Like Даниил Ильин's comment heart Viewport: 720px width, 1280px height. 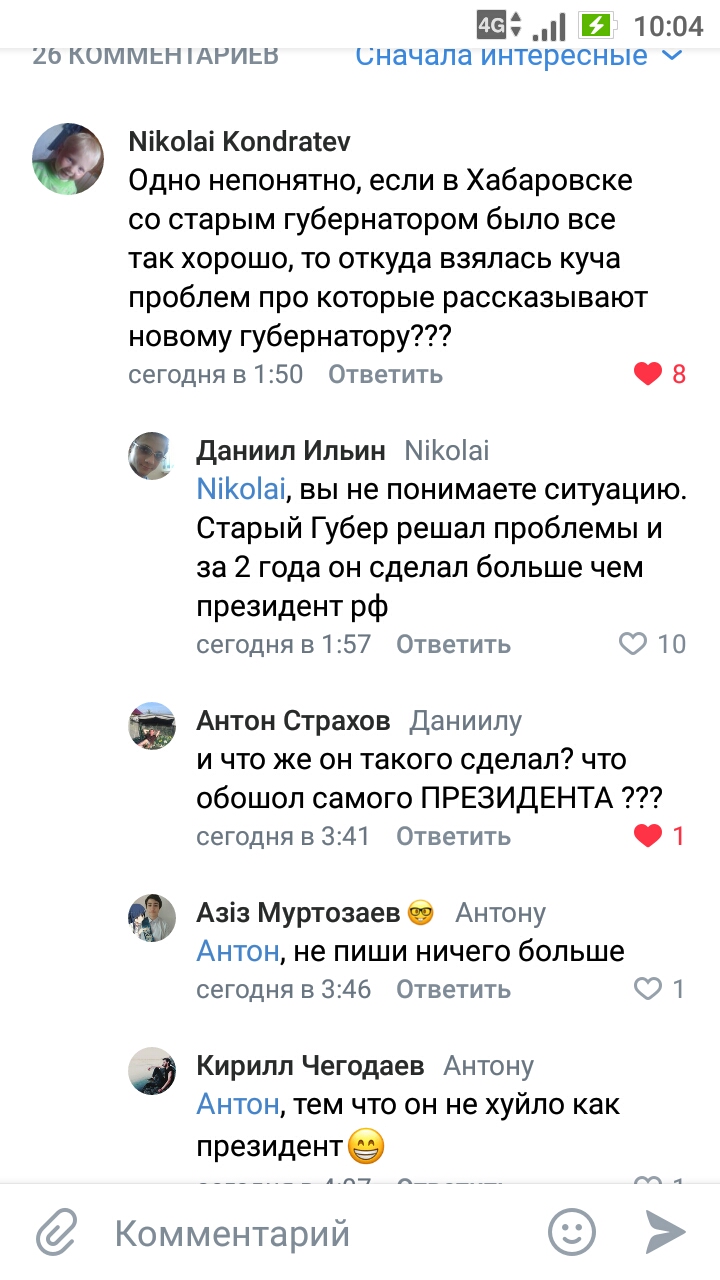click(633, 644)
